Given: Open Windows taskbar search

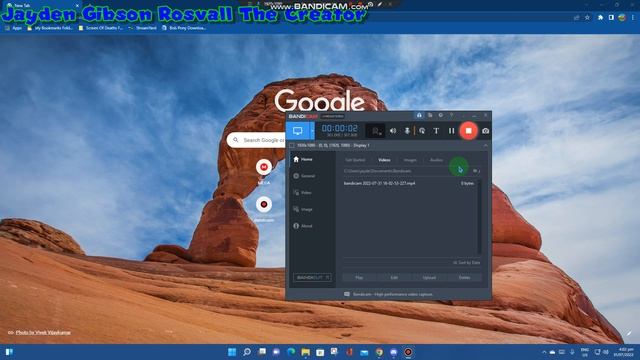Looking at the screenshot, I should (247, 352).
